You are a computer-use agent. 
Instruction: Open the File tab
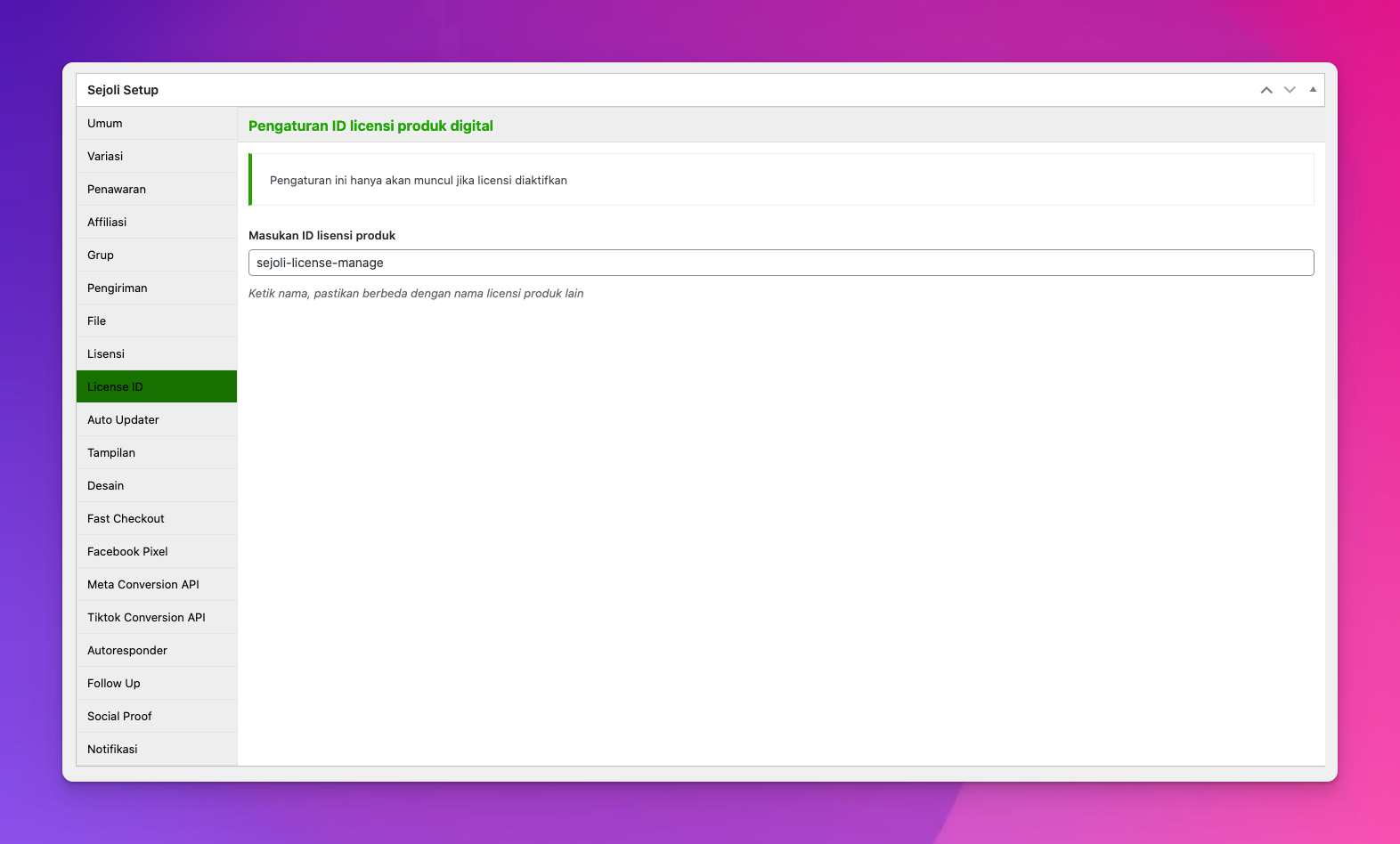click(97, 321)
